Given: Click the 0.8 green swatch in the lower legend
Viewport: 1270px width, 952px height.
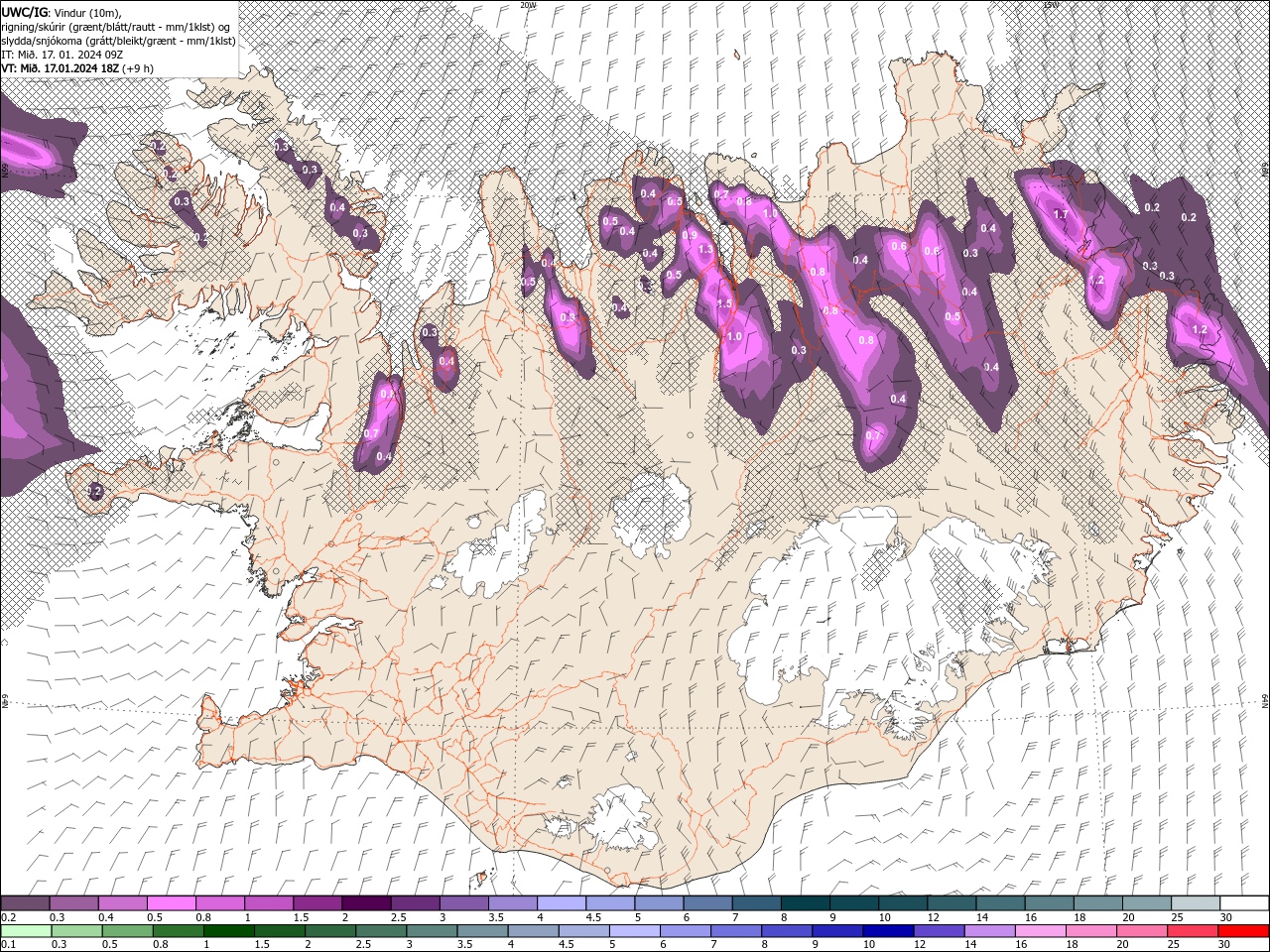Looking at the screenshot, I should (179, 931).
